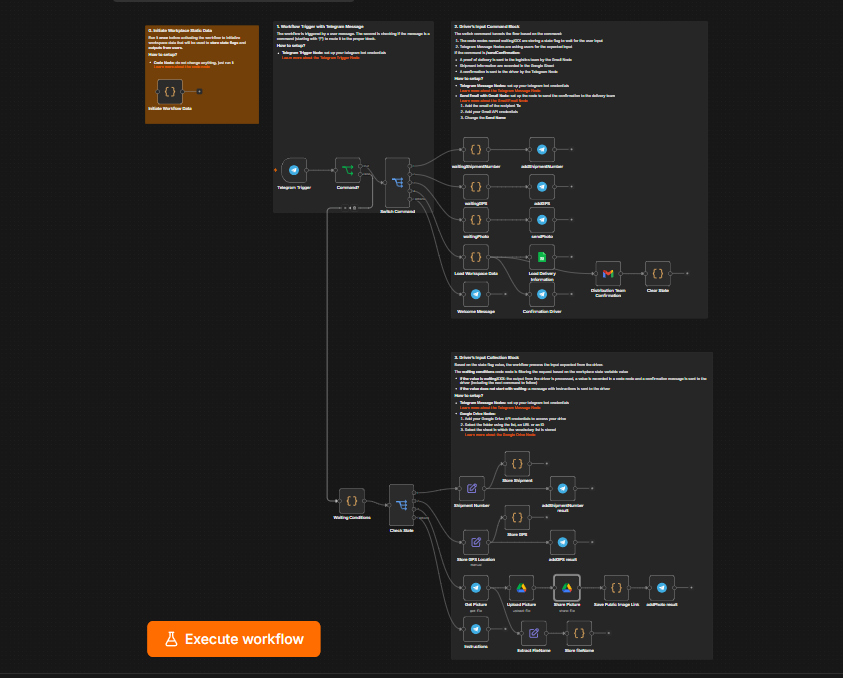Select the waitingPhoto code node
This screenshot has height=678, width=843.
tap(476, 220)
